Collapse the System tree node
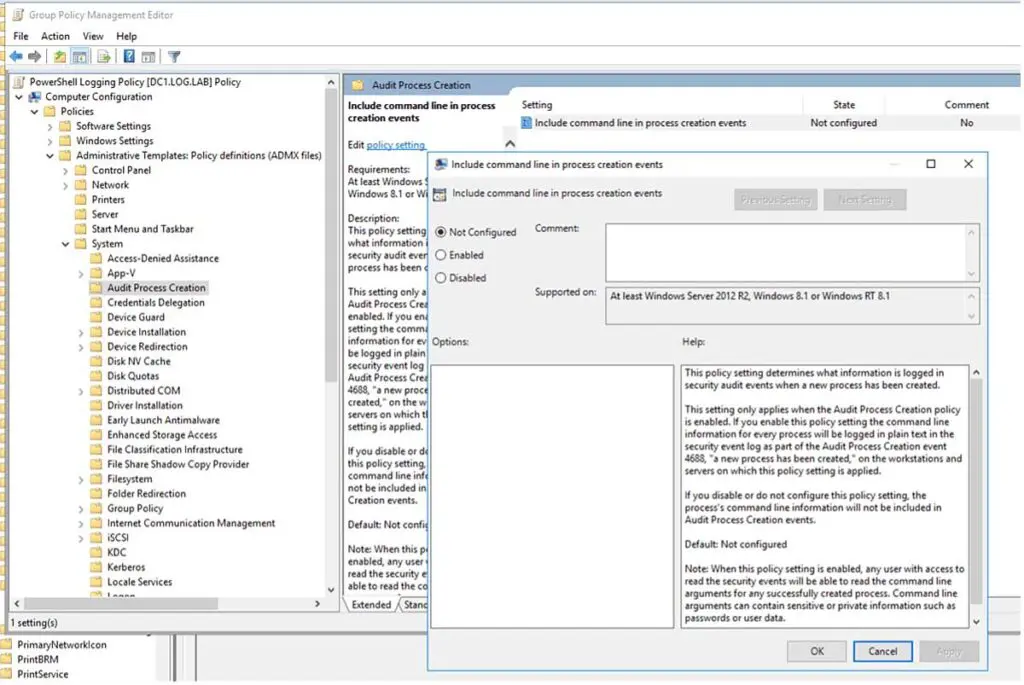The width and height of the screenshot is (1024, 685). click(66, 243)
